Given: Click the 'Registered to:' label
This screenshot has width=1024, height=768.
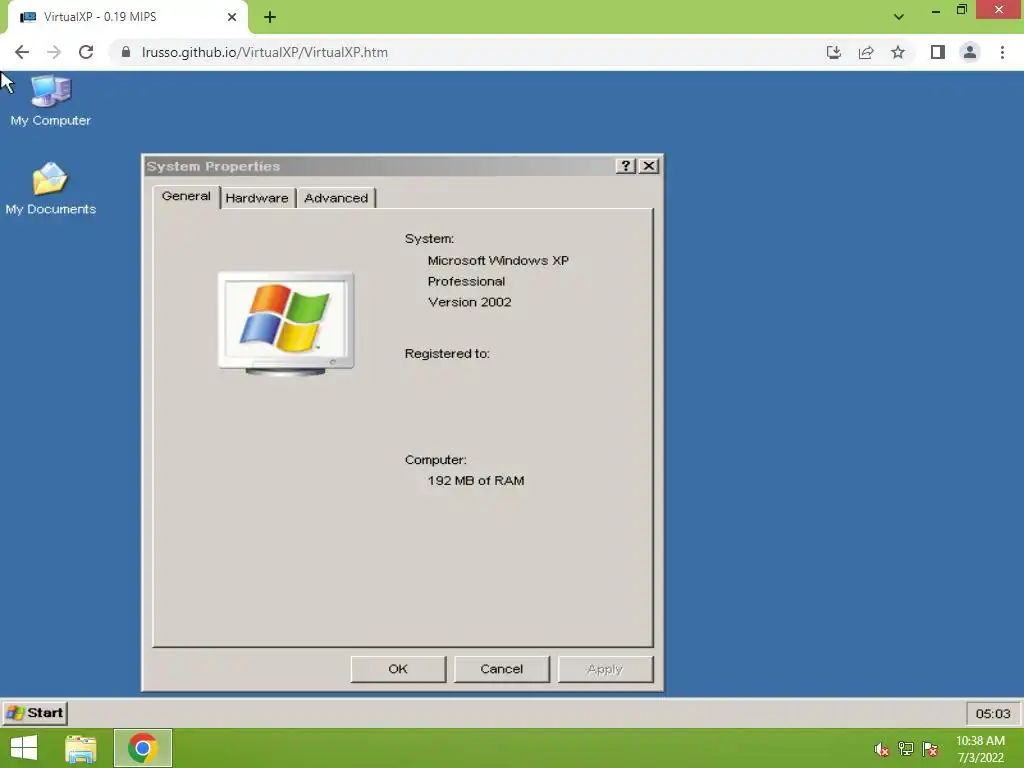Looking at the screenshot, I should [447, 353].
